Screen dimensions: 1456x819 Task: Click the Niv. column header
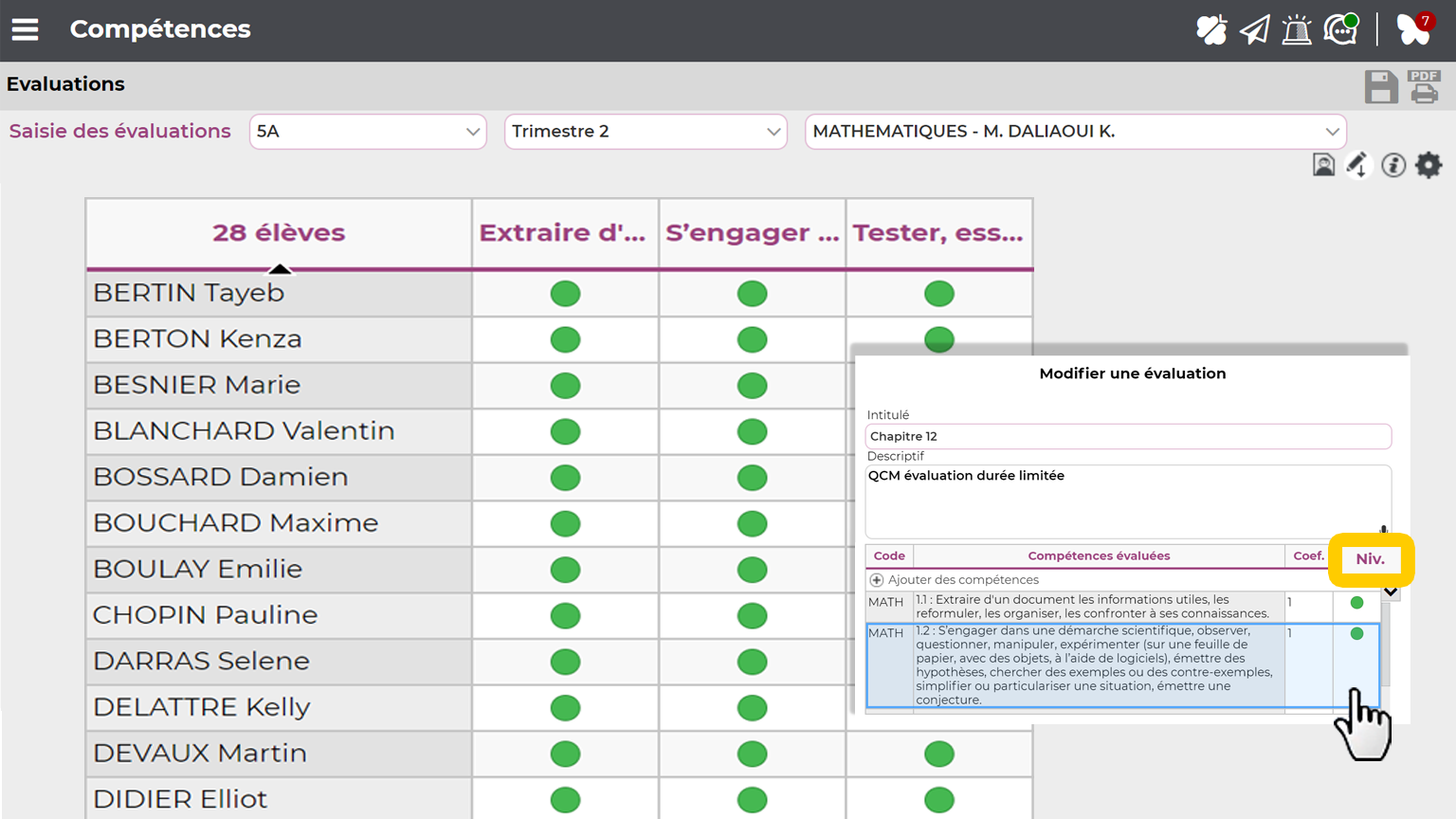(x=1371, y=559)
